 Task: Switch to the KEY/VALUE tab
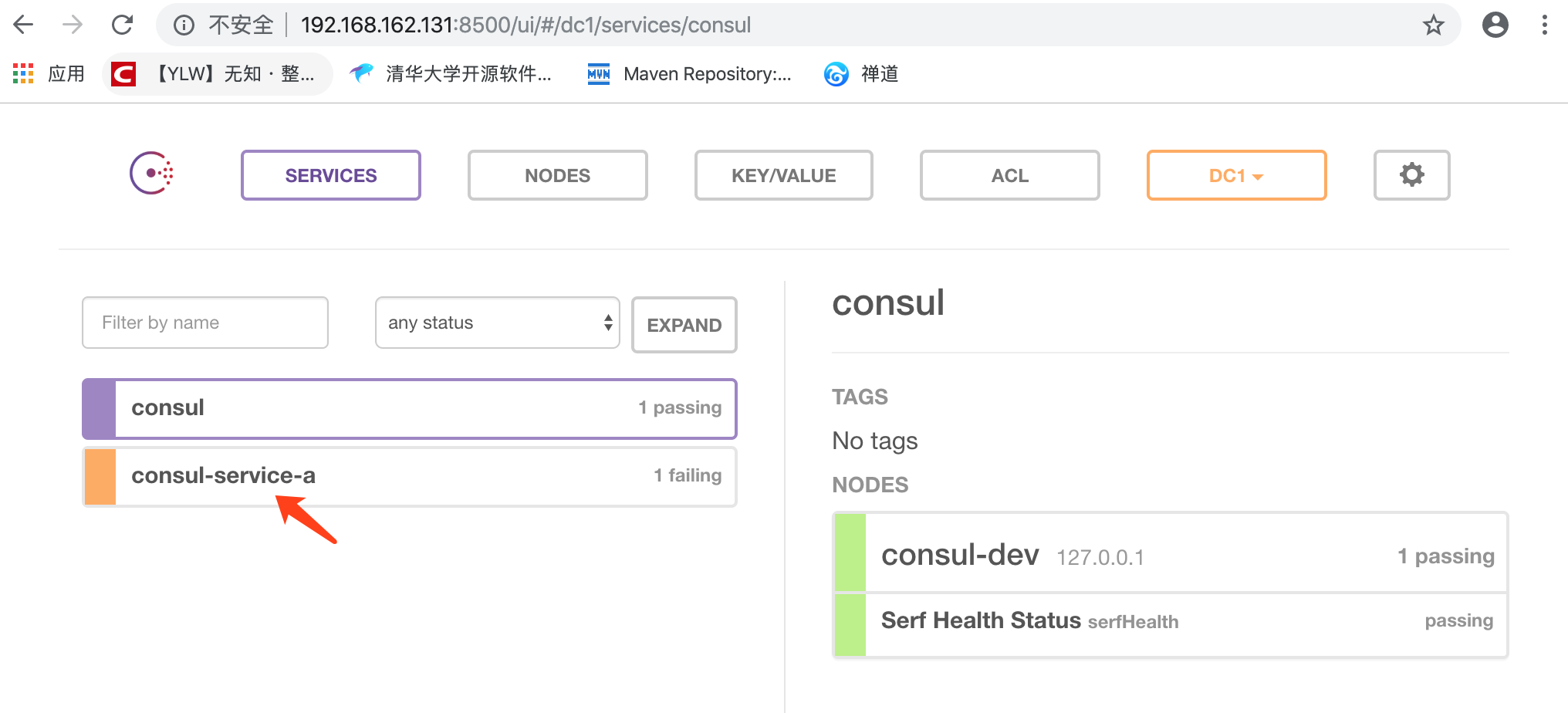pos(783,175)
